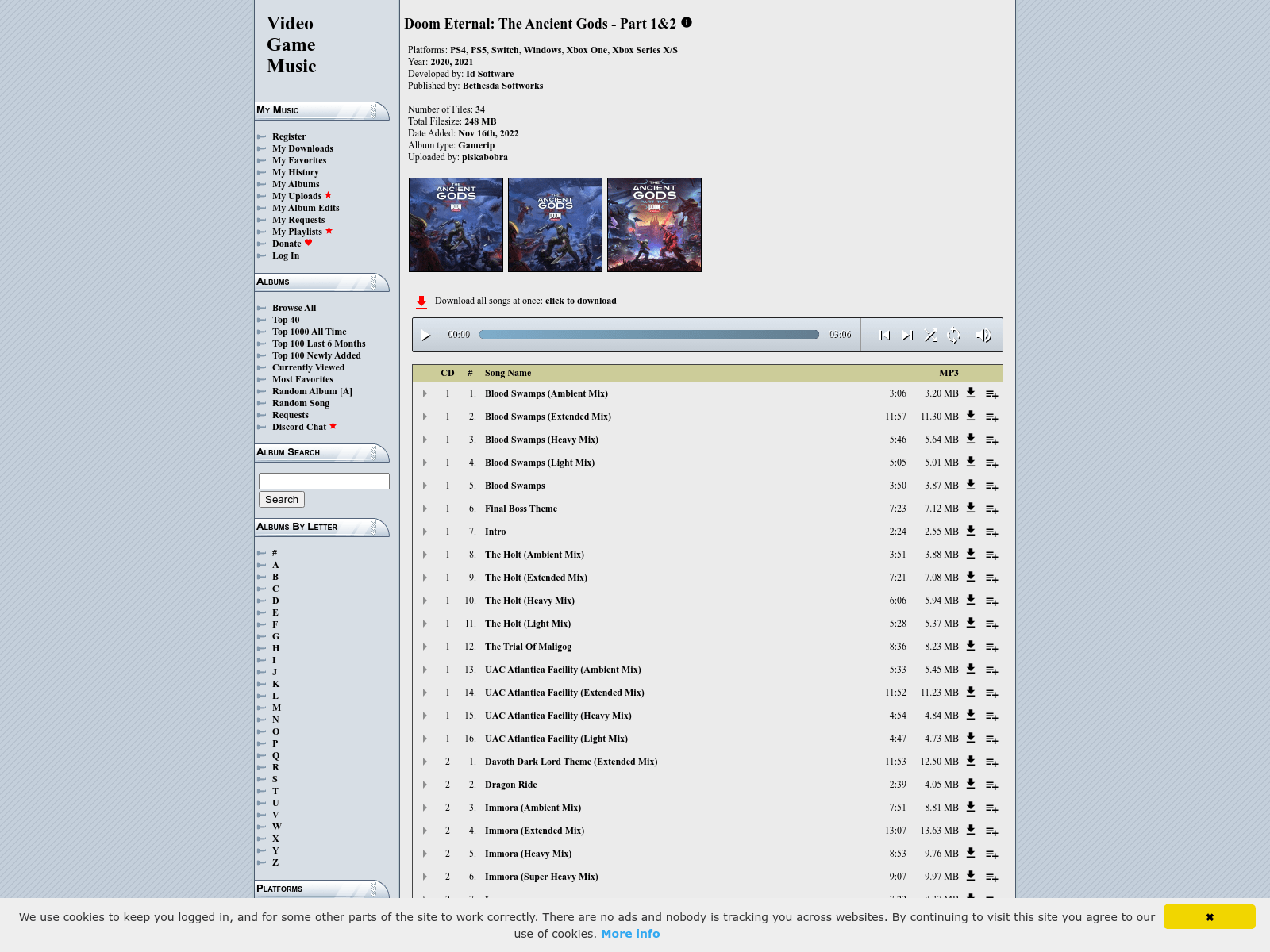The height and width of the screenshot is (952, 1270).
Task: Click the red download-all icon
Action: click(421, 301)
